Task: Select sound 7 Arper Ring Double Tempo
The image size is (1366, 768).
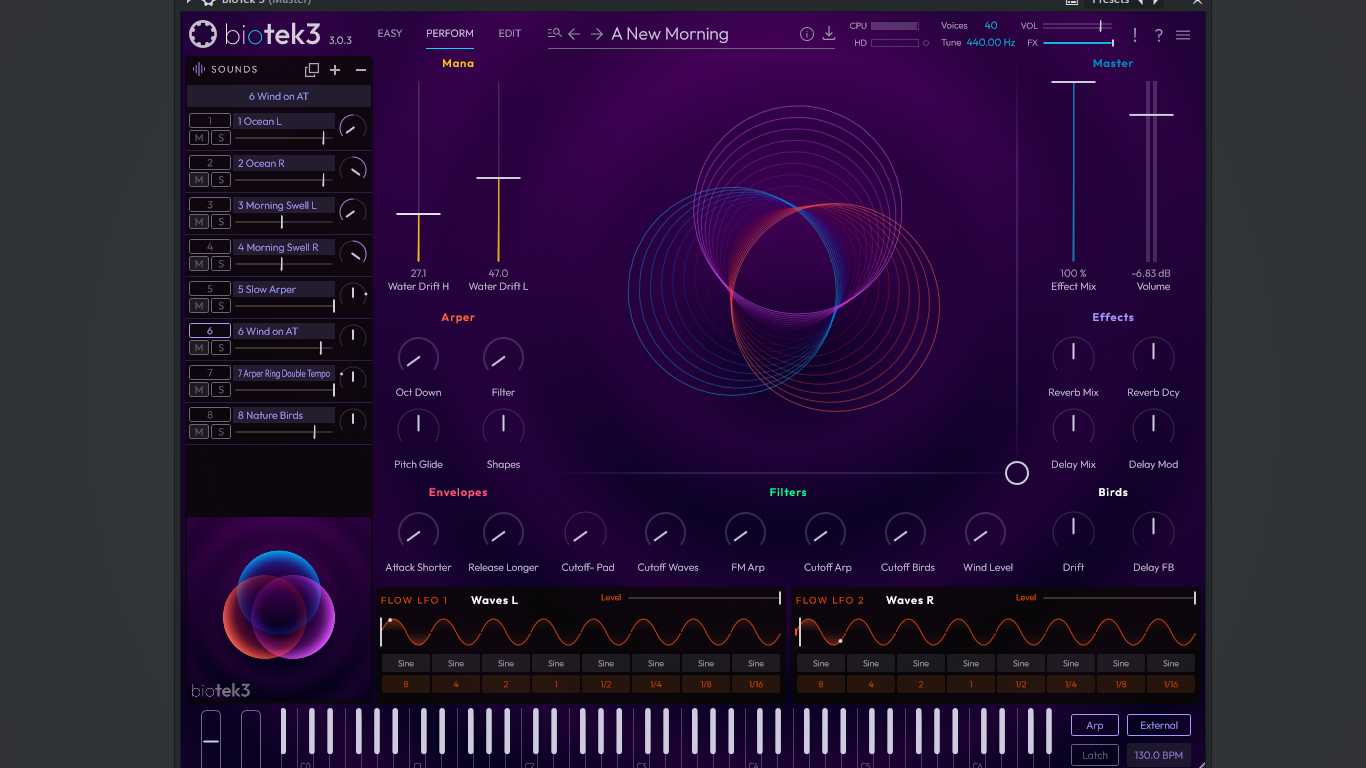Action: tap(285, 373)
